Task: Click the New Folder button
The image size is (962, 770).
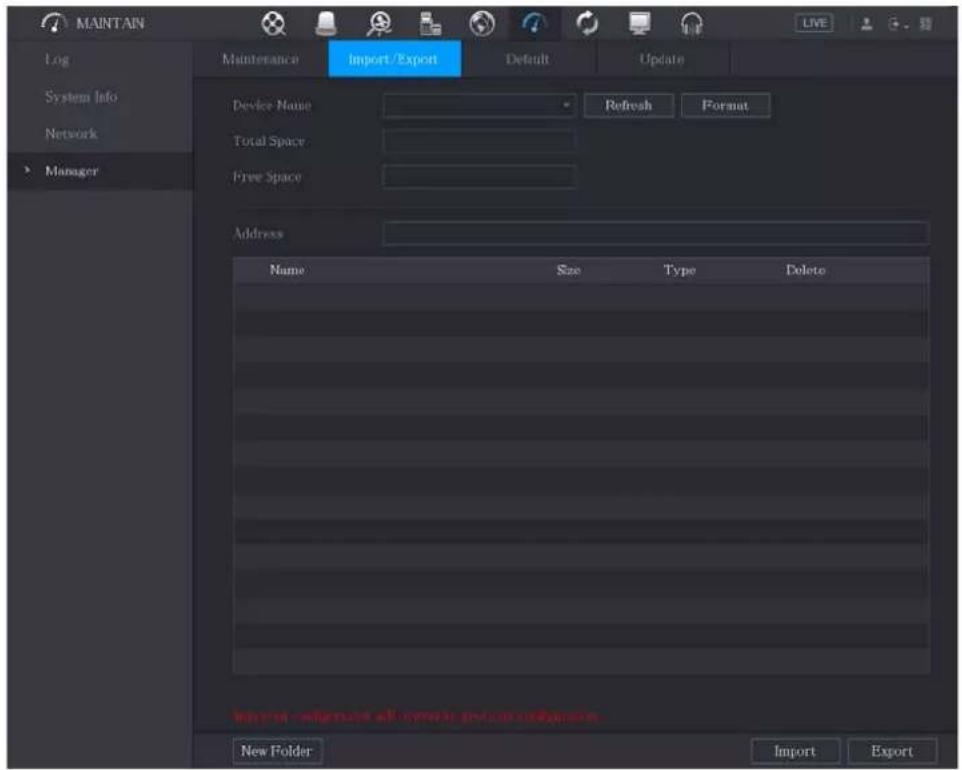Action: (x=277, y=750)
